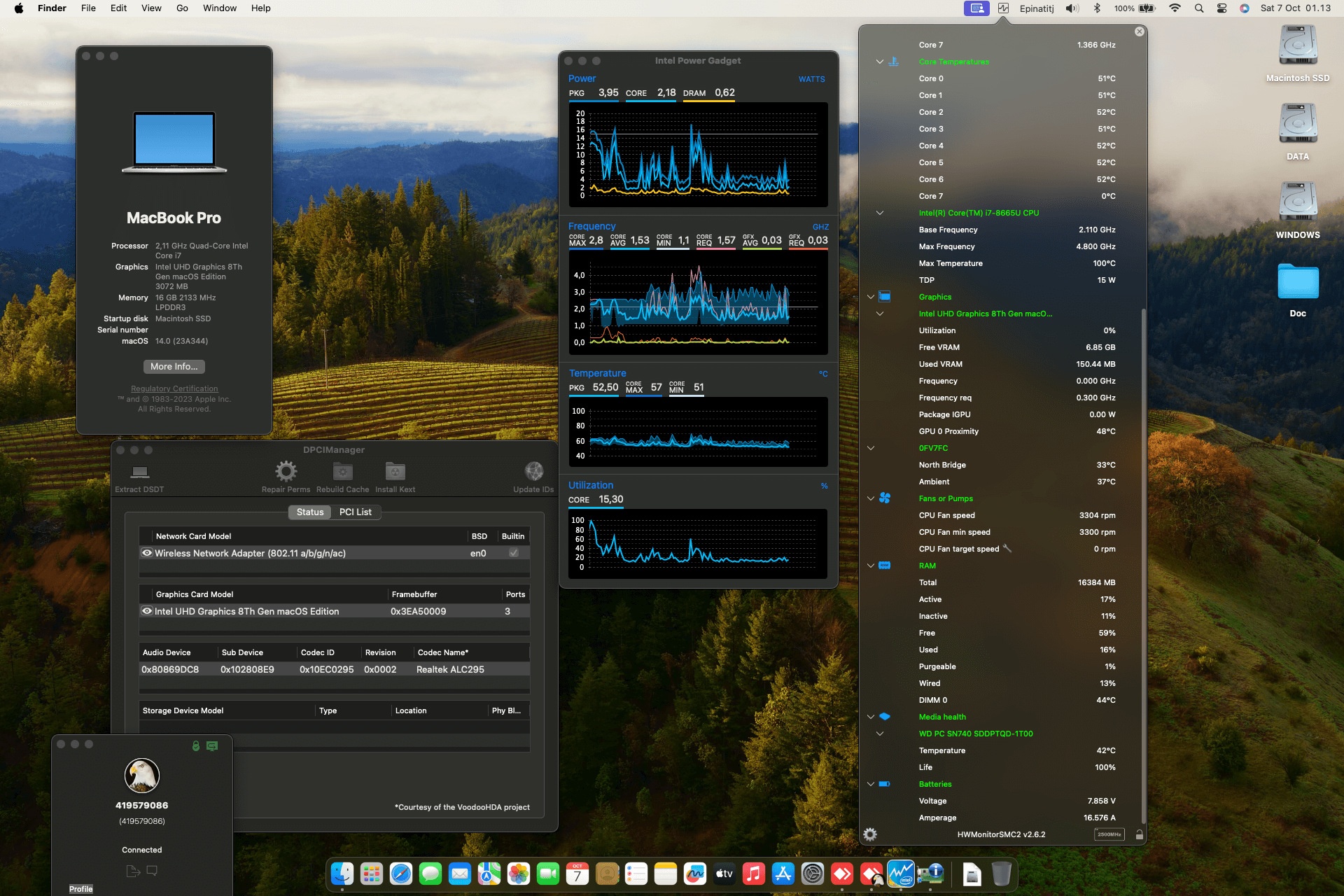Image resolution: width=1344 pixels, height=896 pixels.
Task: Toggle eye icon beside Intel UHD Graphics row
Action: (147, 611)
